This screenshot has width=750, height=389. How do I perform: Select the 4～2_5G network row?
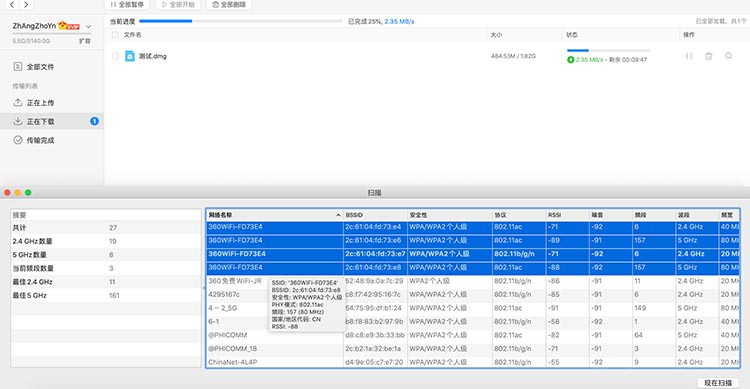pyautogui.click(x=473, y=308)
